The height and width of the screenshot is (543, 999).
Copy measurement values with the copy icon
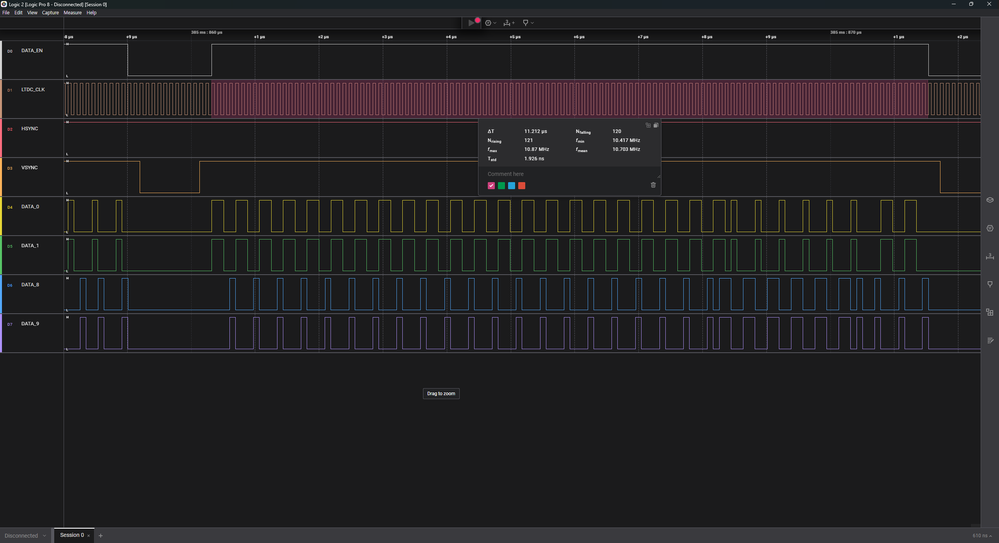[648, 126]
